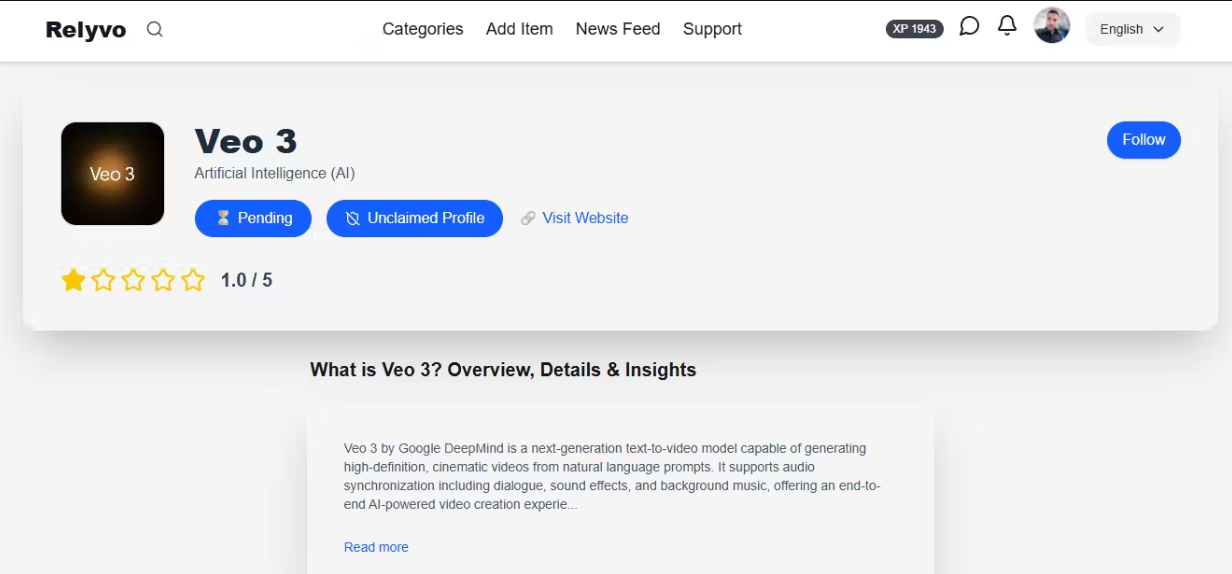Expand the English language dropdown
The image size is (1232, 574).
(x=1133, y=29)
